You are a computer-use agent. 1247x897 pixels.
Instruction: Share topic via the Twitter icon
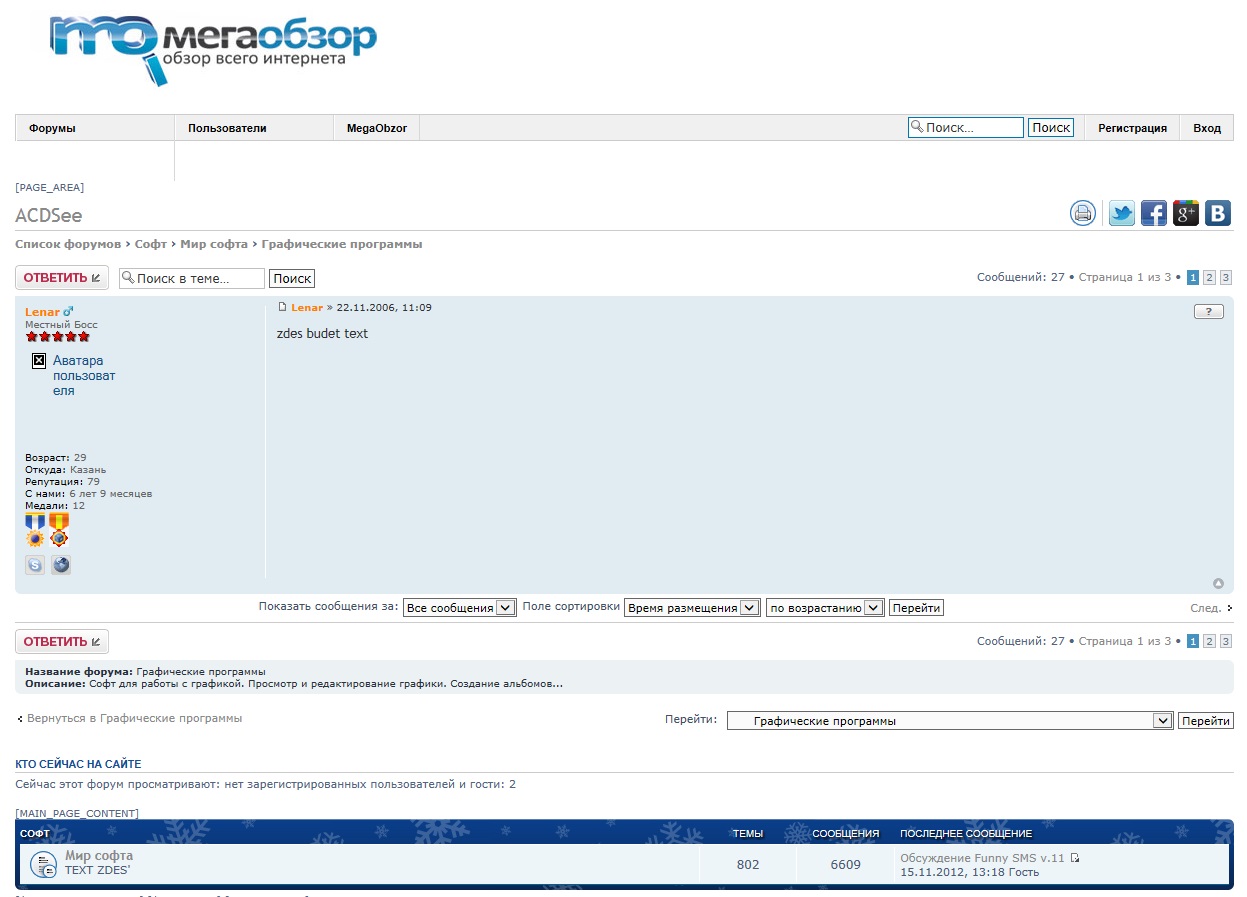1122,213
